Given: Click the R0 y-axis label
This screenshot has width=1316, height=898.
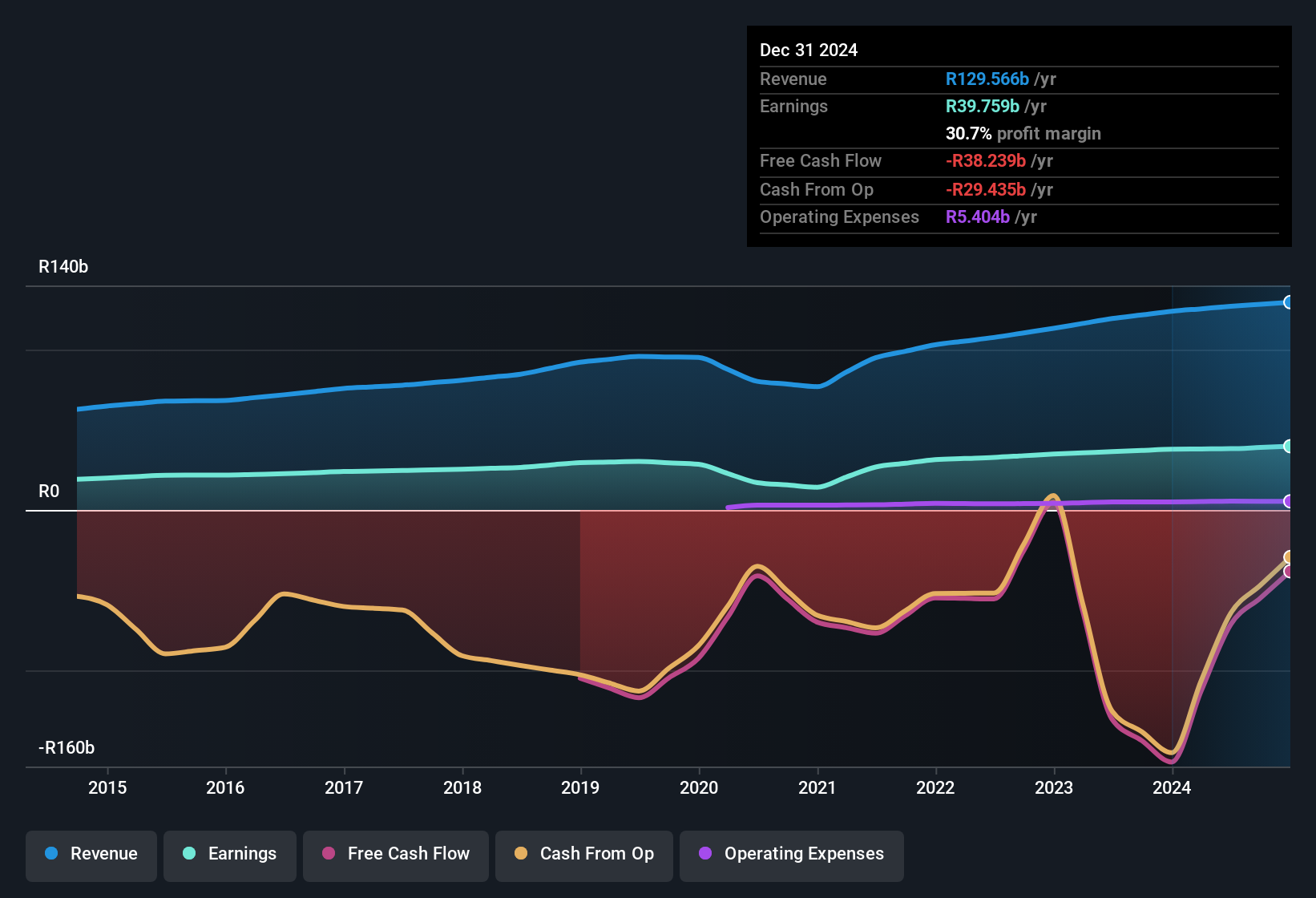Looking at the screenshot, I should (x=49, y=491).
